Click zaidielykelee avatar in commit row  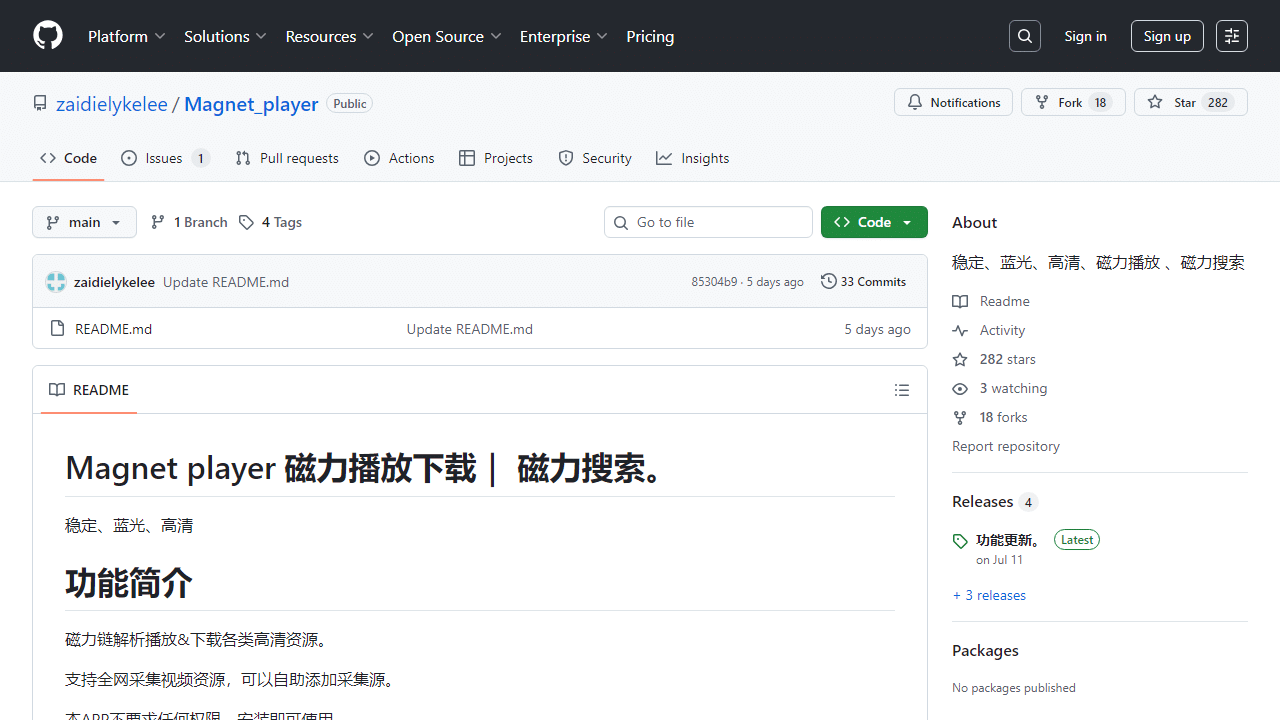coord(56,282)
